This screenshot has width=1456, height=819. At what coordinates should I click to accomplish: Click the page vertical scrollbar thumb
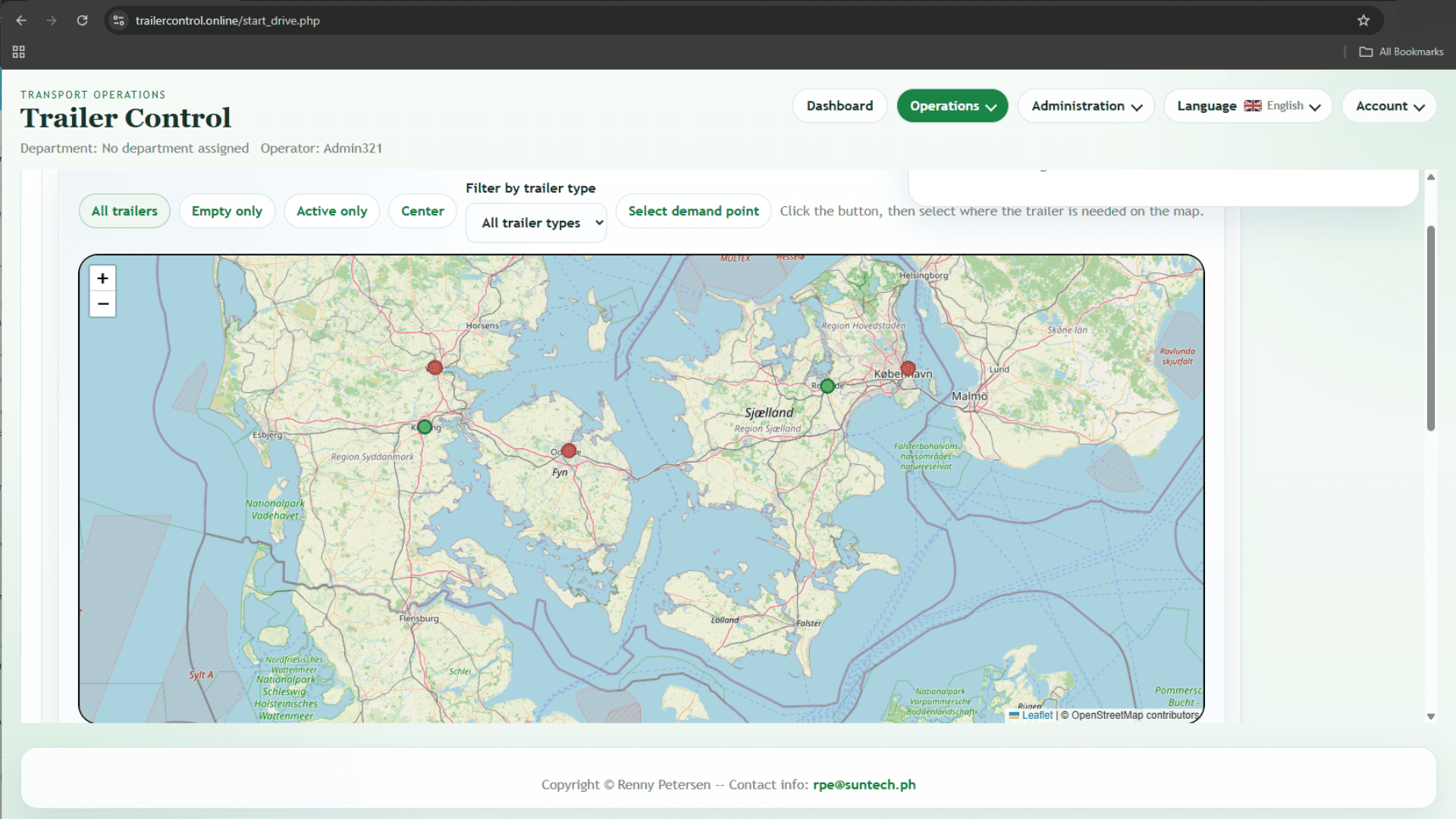pyautogui.click(x=1431, y=328)
